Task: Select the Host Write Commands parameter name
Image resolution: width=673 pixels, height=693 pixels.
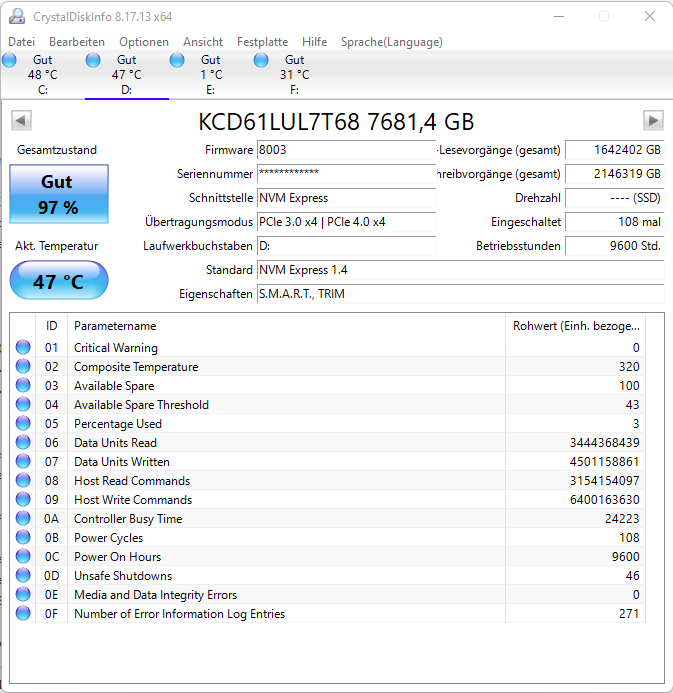Action: point(133,500)
